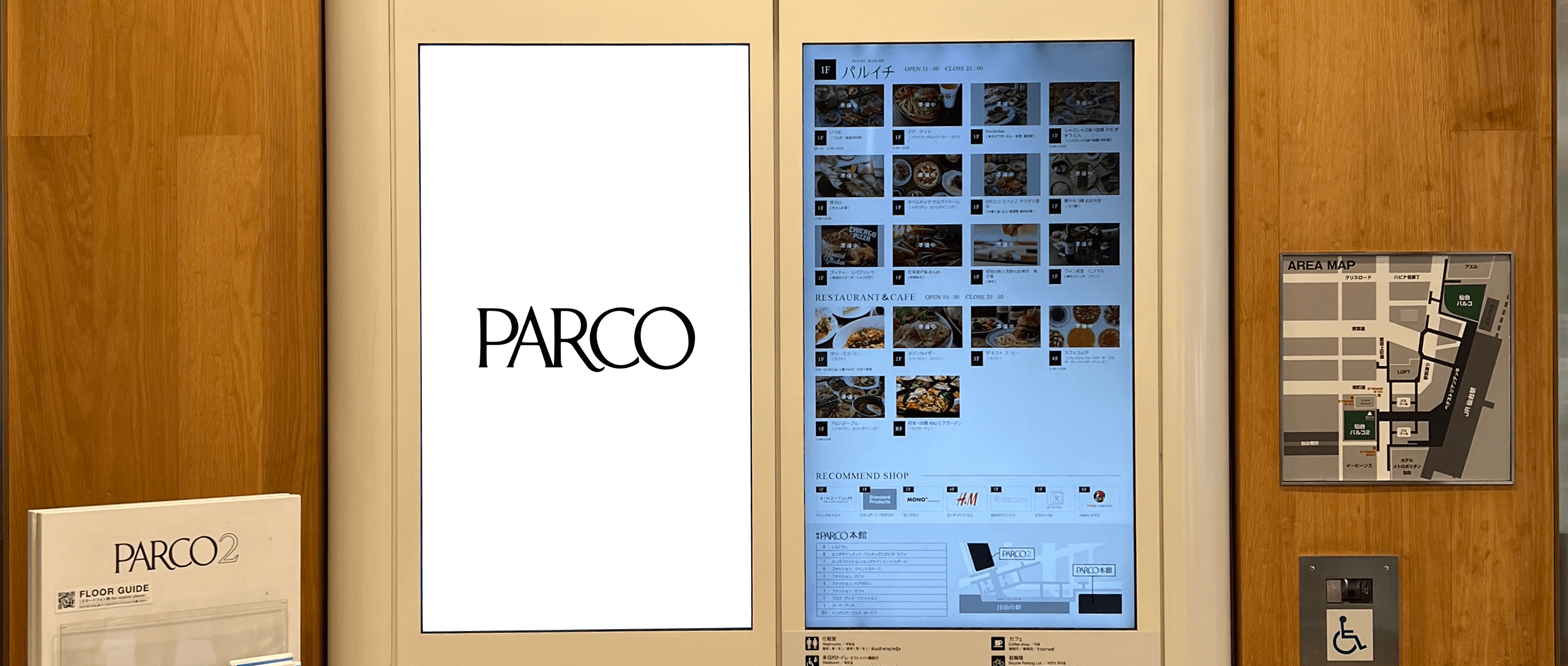
Task: Tap the クリーズコーヒー cafe pasta thumbnail
Action: tap(850, 327)
